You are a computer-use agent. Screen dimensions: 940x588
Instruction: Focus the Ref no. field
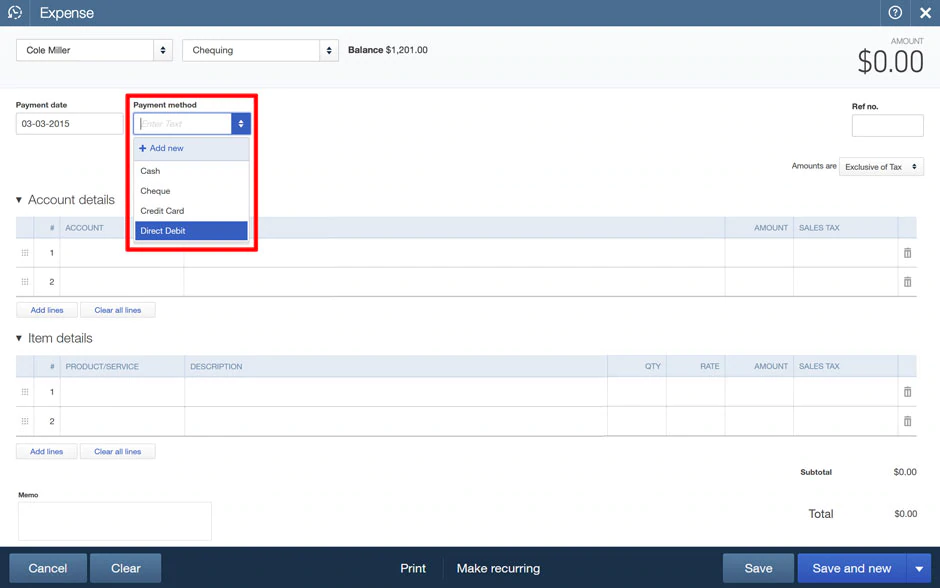887,125
